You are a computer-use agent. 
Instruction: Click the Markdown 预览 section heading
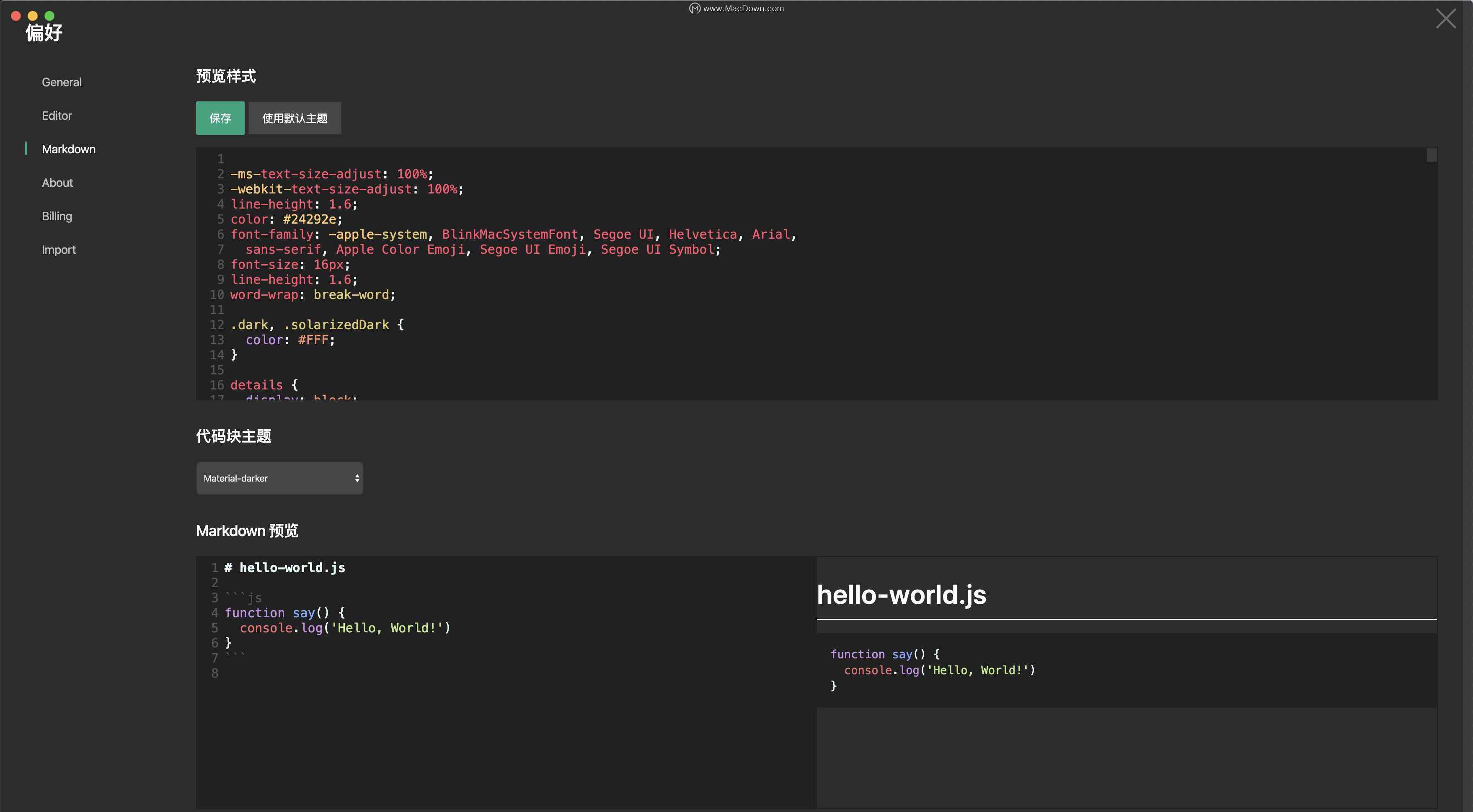click(247, 531)
